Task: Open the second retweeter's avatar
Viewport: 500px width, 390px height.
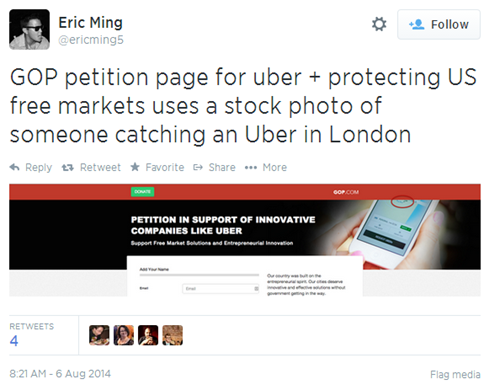Action: (124, 335)
